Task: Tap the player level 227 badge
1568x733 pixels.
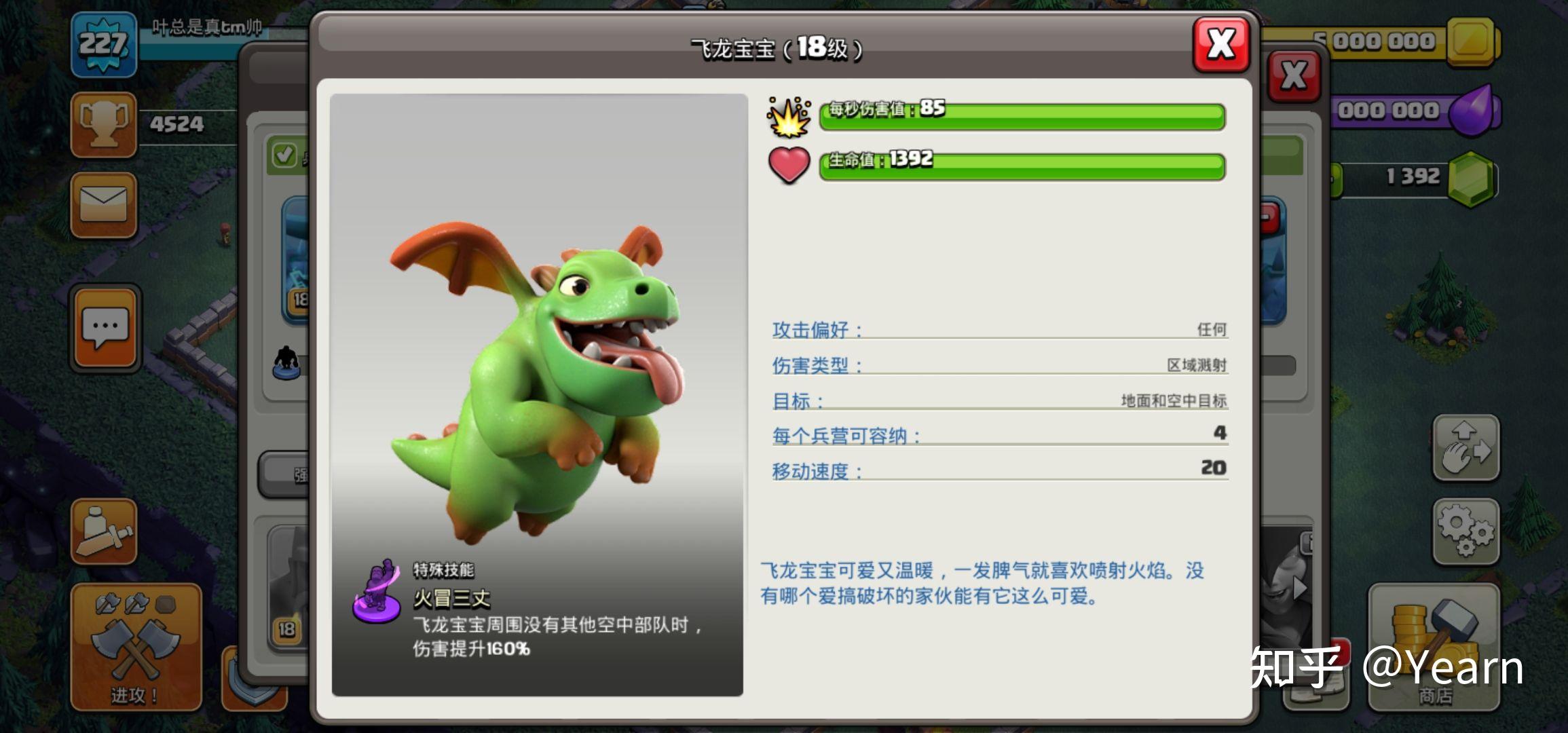Action: coord(104,45)
